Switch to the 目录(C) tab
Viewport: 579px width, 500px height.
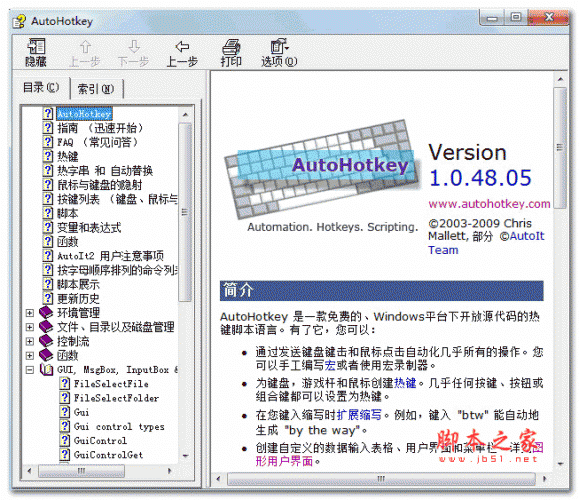[x=41, y=88]
